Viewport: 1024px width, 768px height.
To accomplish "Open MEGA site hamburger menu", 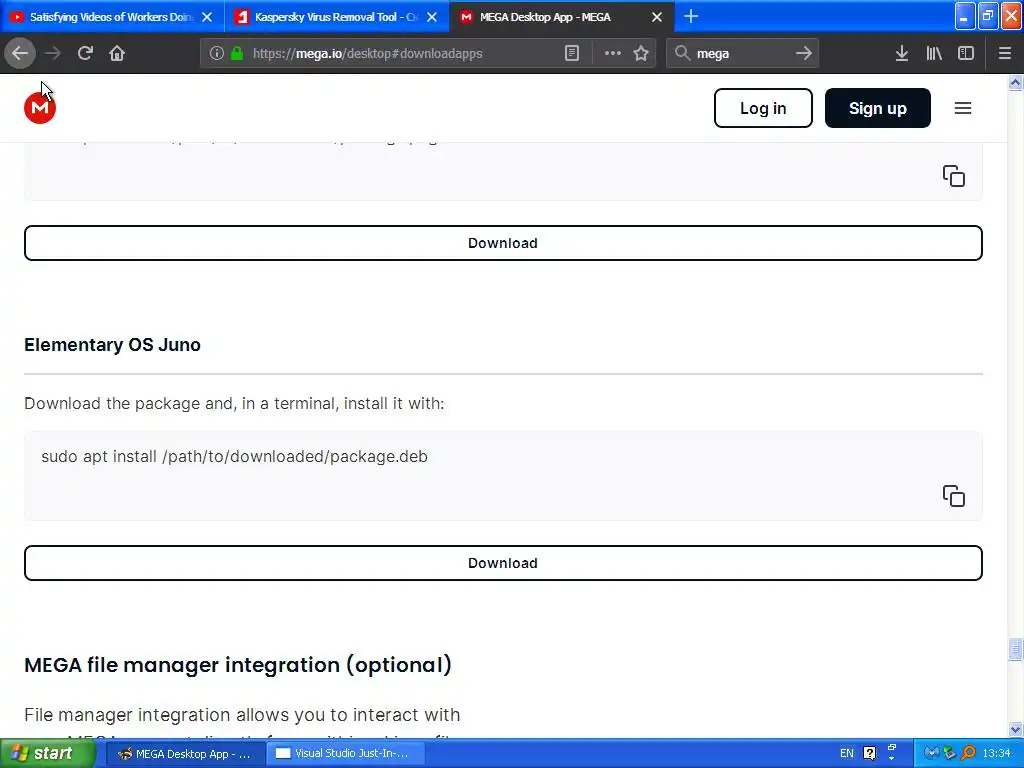I will (963, 108).
